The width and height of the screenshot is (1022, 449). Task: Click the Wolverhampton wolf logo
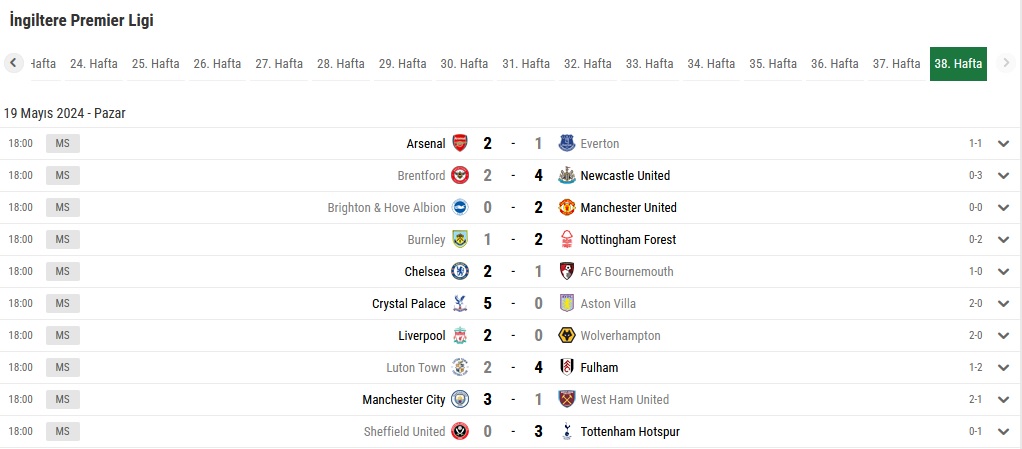[566, 335]
